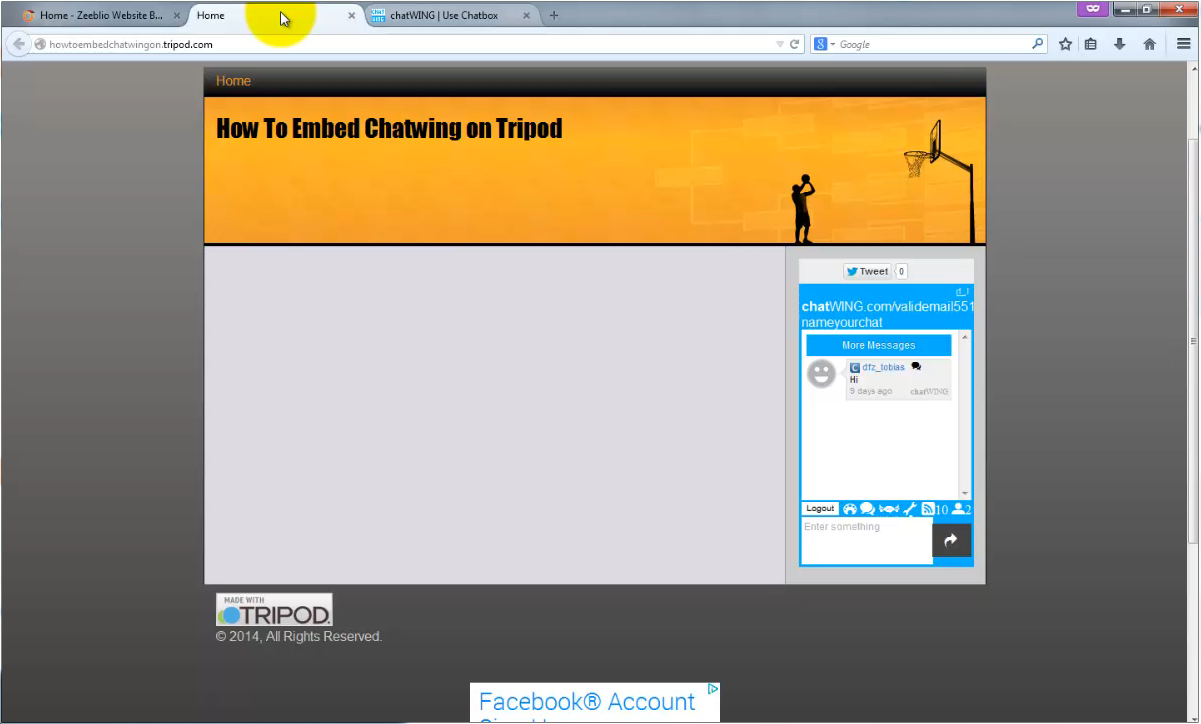Image resolution: width=1201 pixels, height=724 pixels.
Task: Open the downloads arrow icon
Action: click(1120, 44)
